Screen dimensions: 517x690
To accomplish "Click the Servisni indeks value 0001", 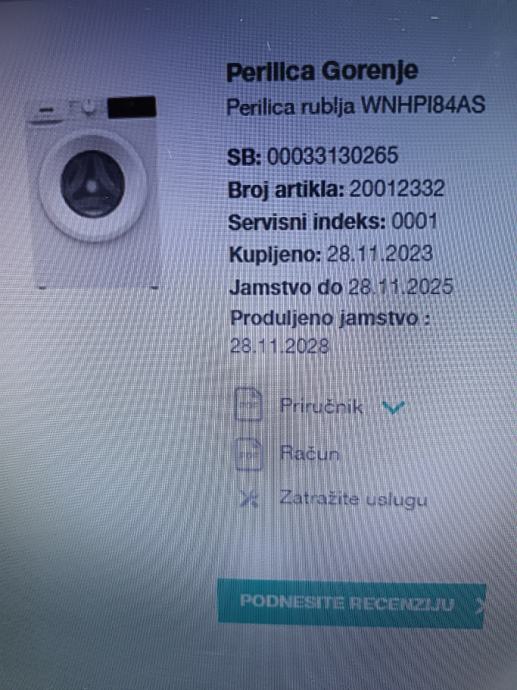I will (414, 221).
